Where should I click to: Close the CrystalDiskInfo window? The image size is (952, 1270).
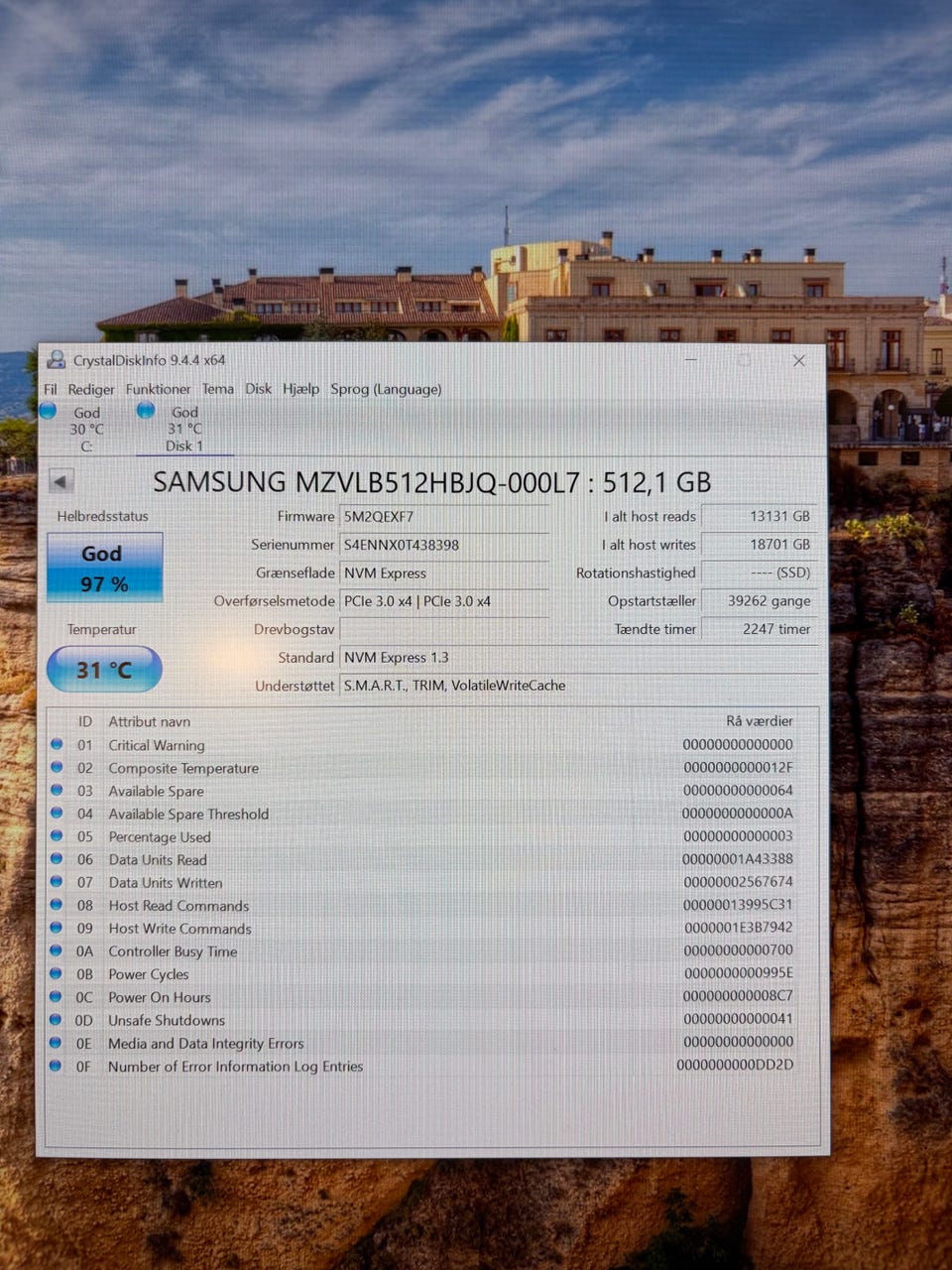pos(799,360)
